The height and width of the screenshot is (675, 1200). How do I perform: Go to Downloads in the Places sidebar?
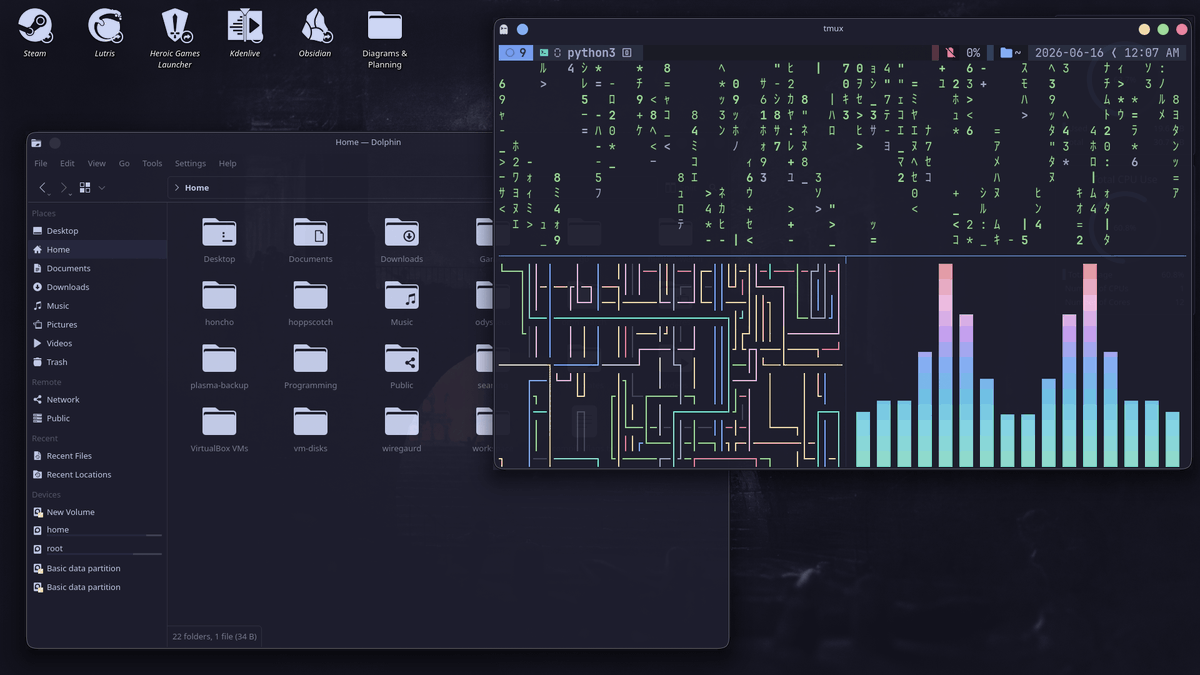point(97,287)
